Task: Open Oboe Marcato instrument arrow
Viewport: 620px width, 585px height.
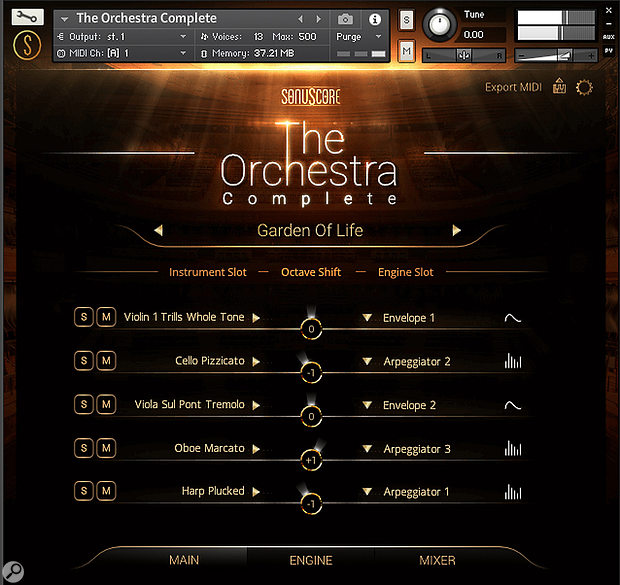Action: (x=256, y=449)
